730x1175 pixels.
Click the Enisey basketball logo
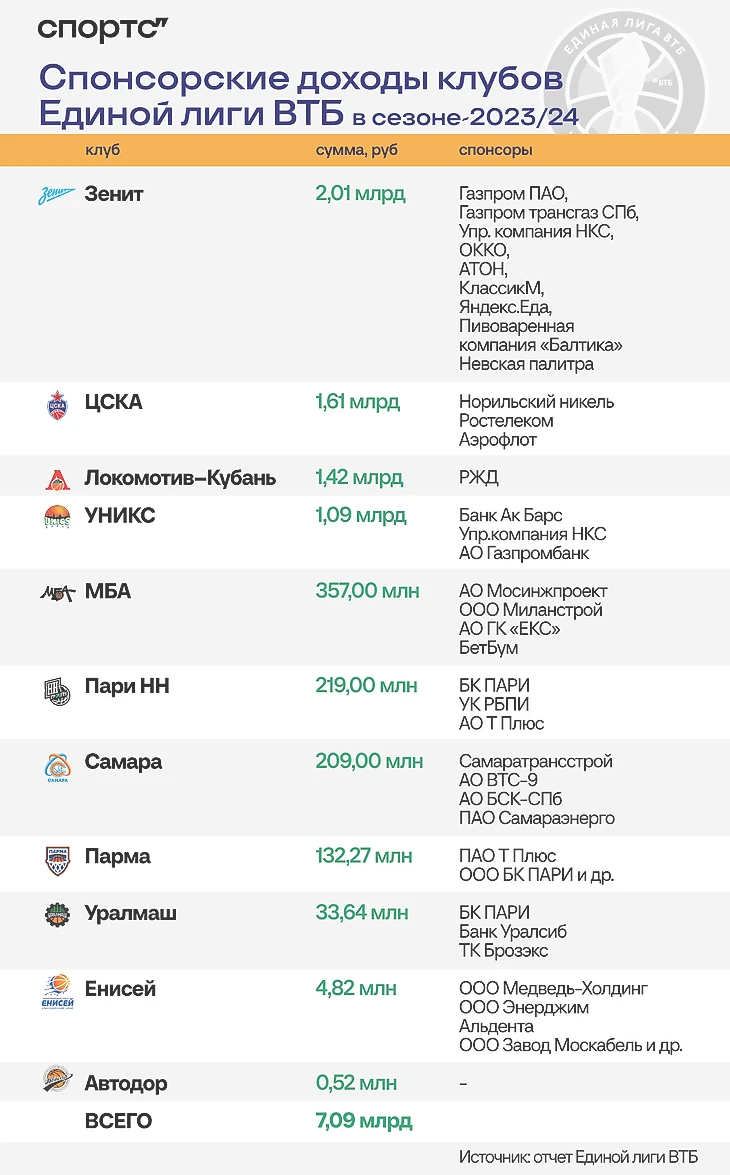click(x=58, y=992)
